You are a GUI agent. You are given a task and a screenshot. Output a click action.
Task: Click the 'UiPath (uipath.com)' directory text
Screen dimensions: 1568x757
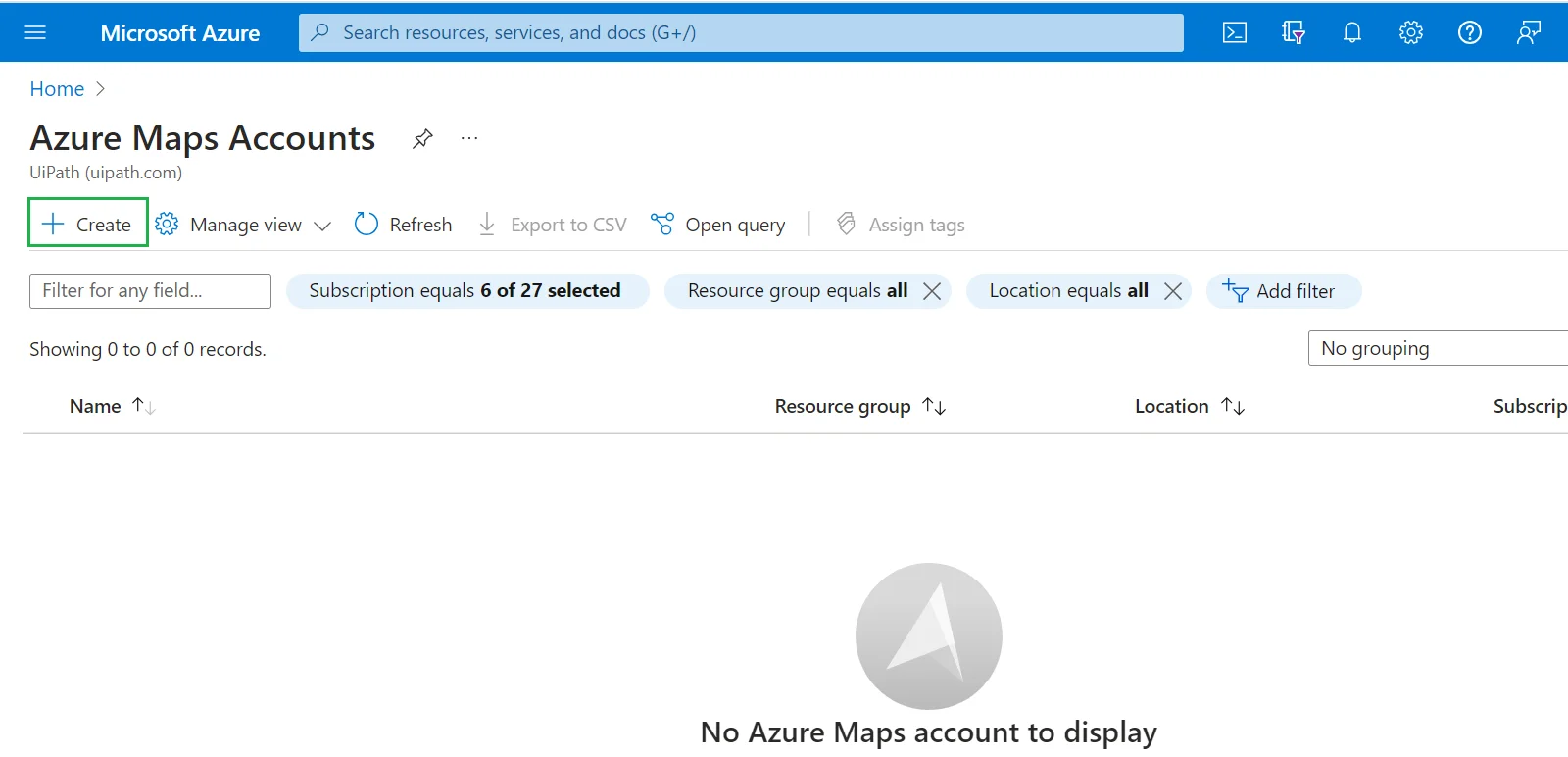(x=106, y=173)
